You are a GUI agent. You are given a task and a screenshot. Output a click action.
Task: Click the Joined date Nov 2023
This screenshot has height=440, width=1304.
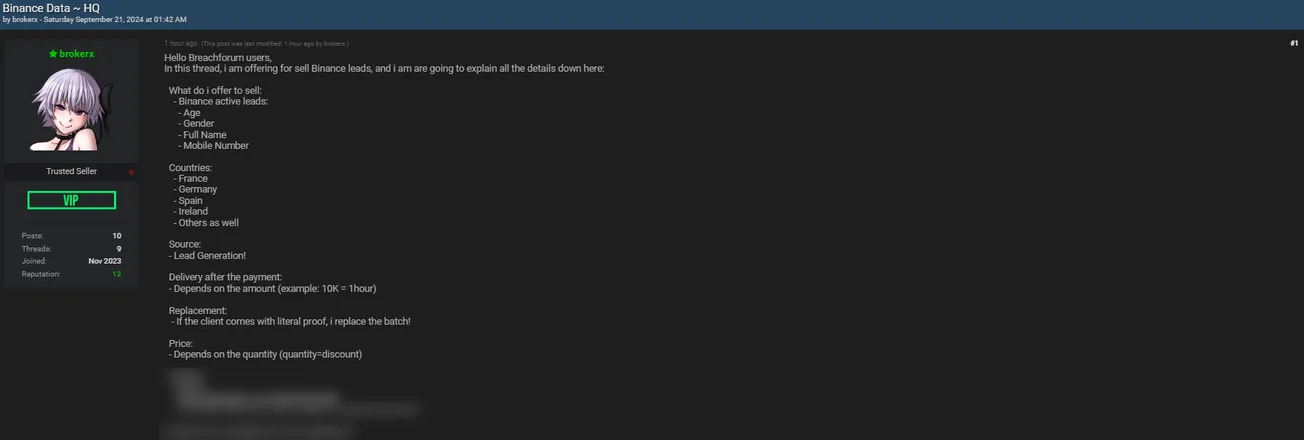coord(105,261)
